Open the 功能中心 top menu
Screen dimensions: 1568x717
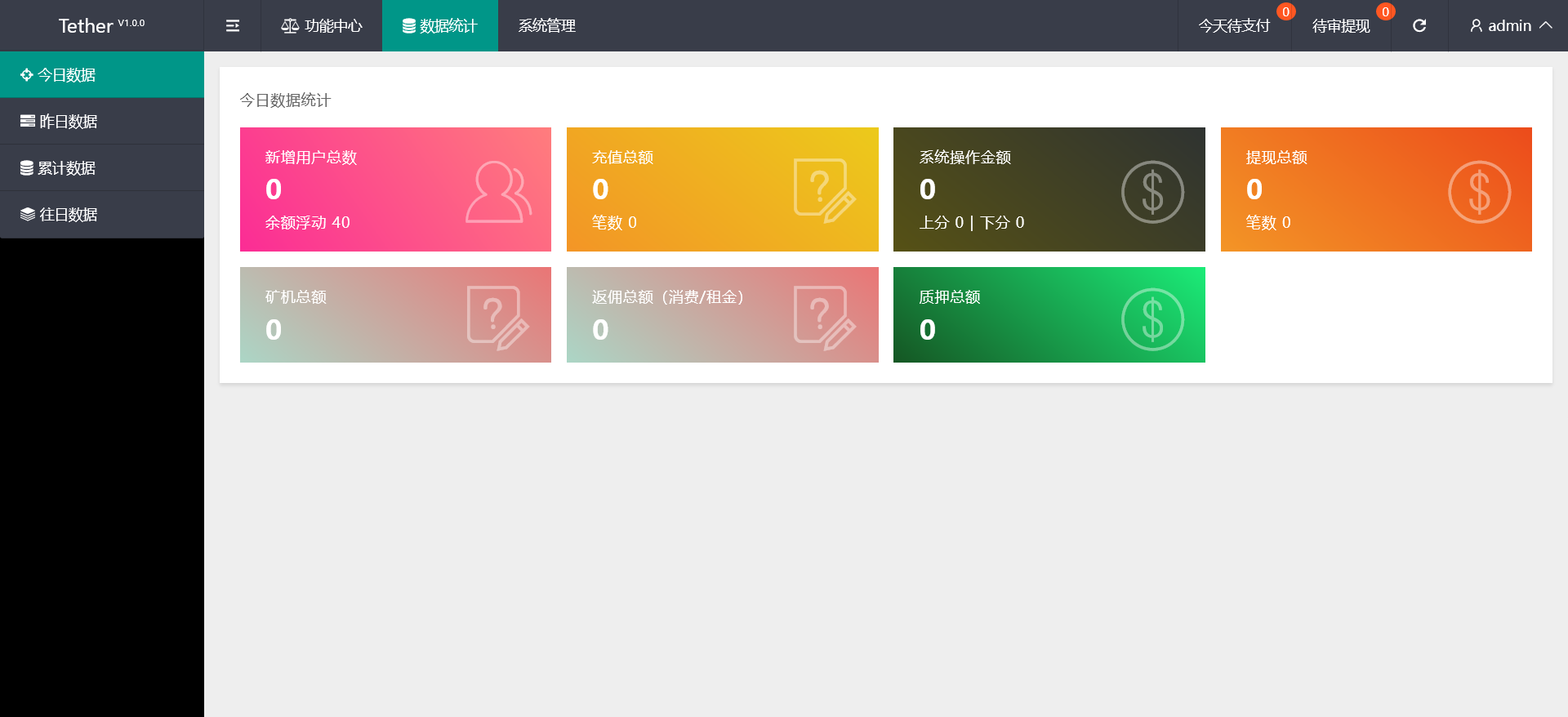click(322, 26)
